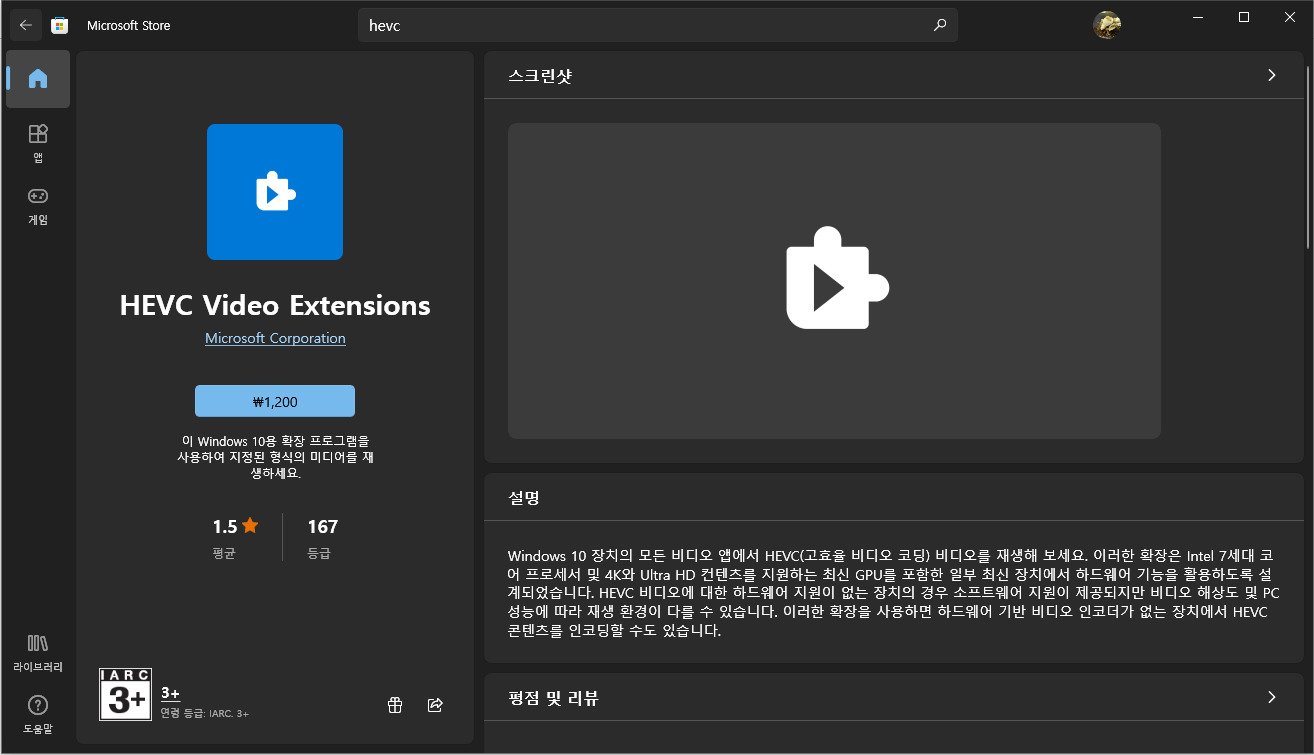Open the 3+ age rating link

(170, 693)
